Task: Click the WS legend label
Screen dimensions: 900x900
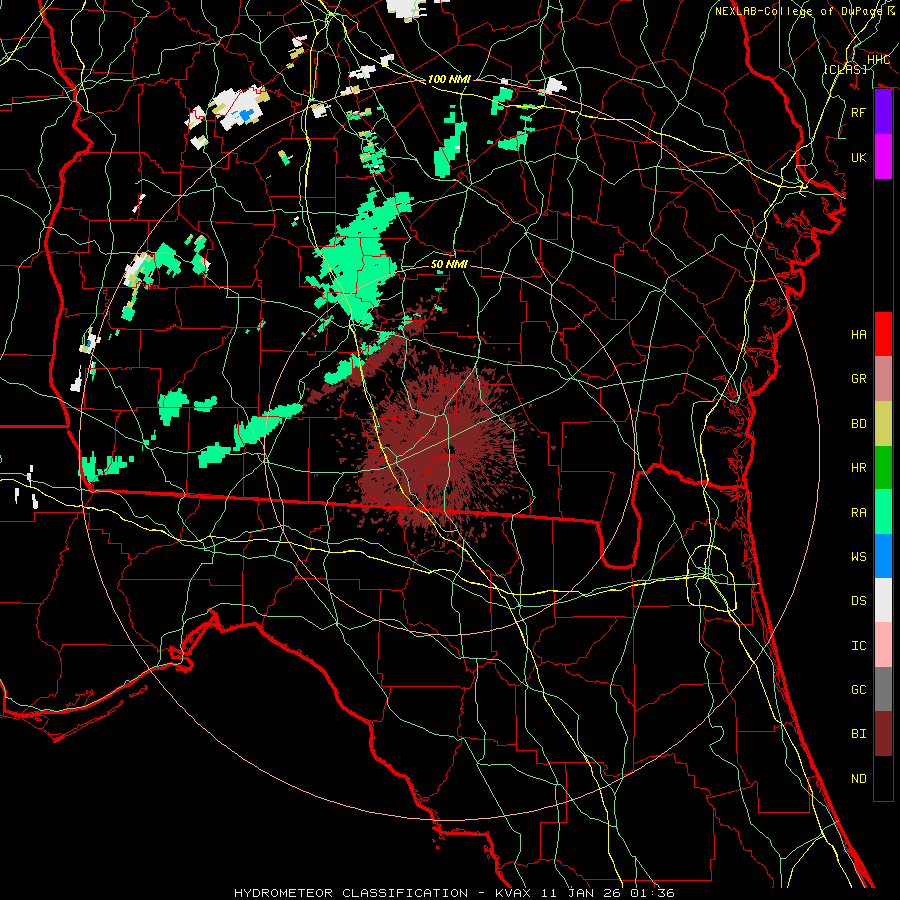Action: 858,557
